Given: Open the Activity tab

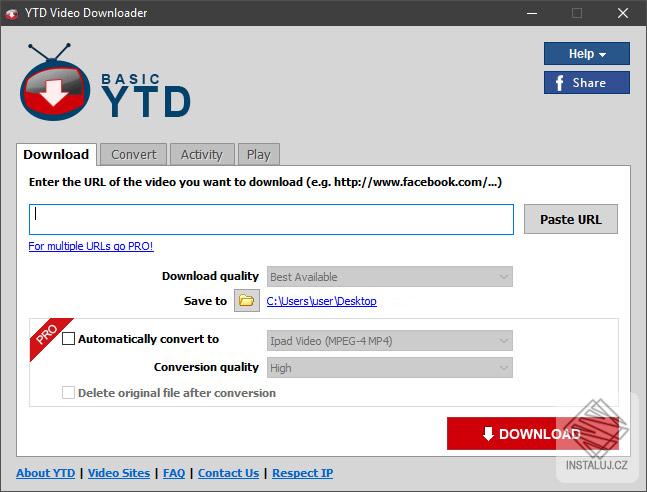Looking at the screenshot, I should tap(202, 154).
